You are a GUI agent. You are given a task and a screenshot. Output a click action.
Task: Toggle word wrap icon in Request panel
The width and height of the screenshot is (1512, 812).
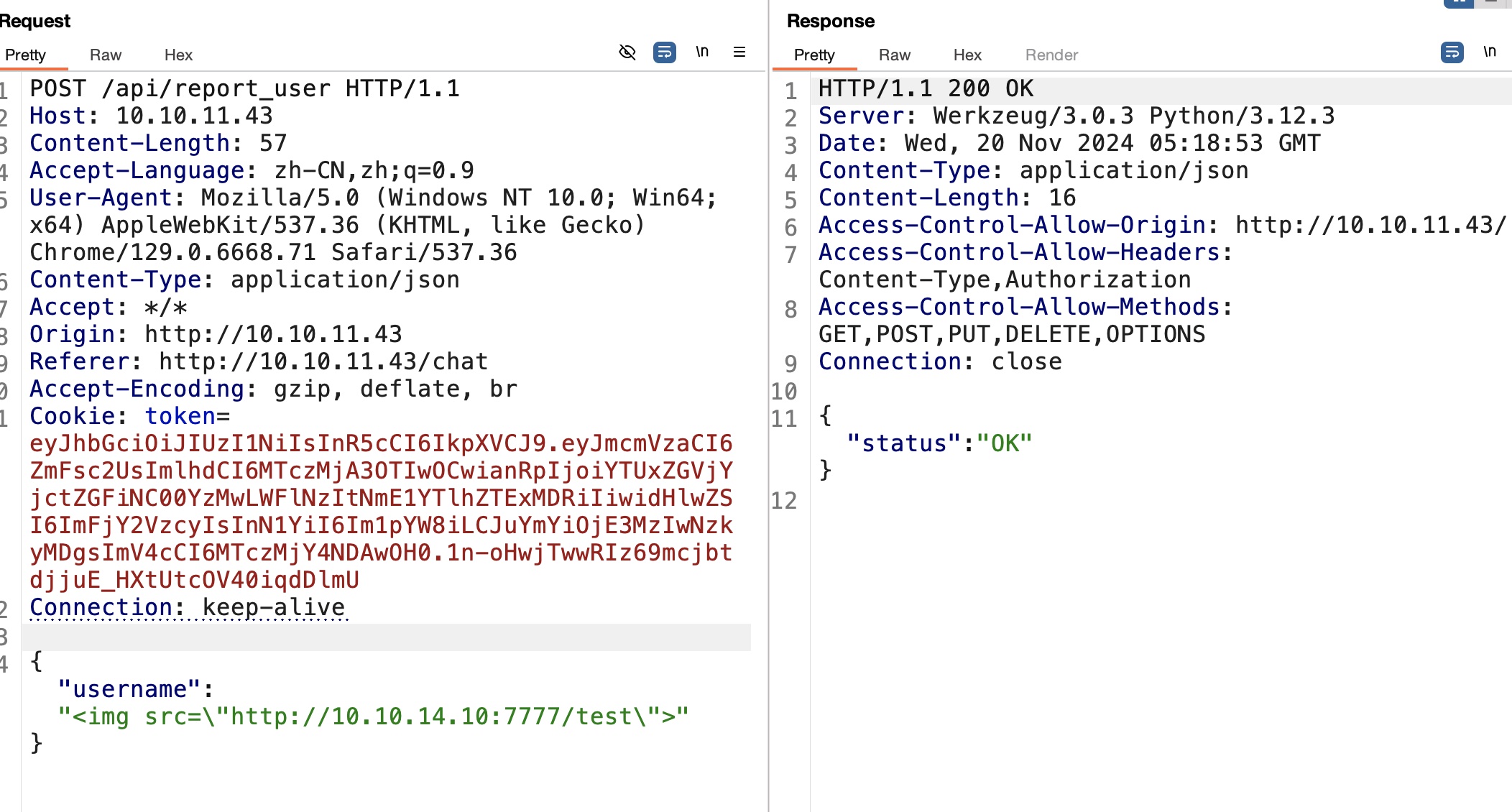pyautogui.click(x=664, y=52)
